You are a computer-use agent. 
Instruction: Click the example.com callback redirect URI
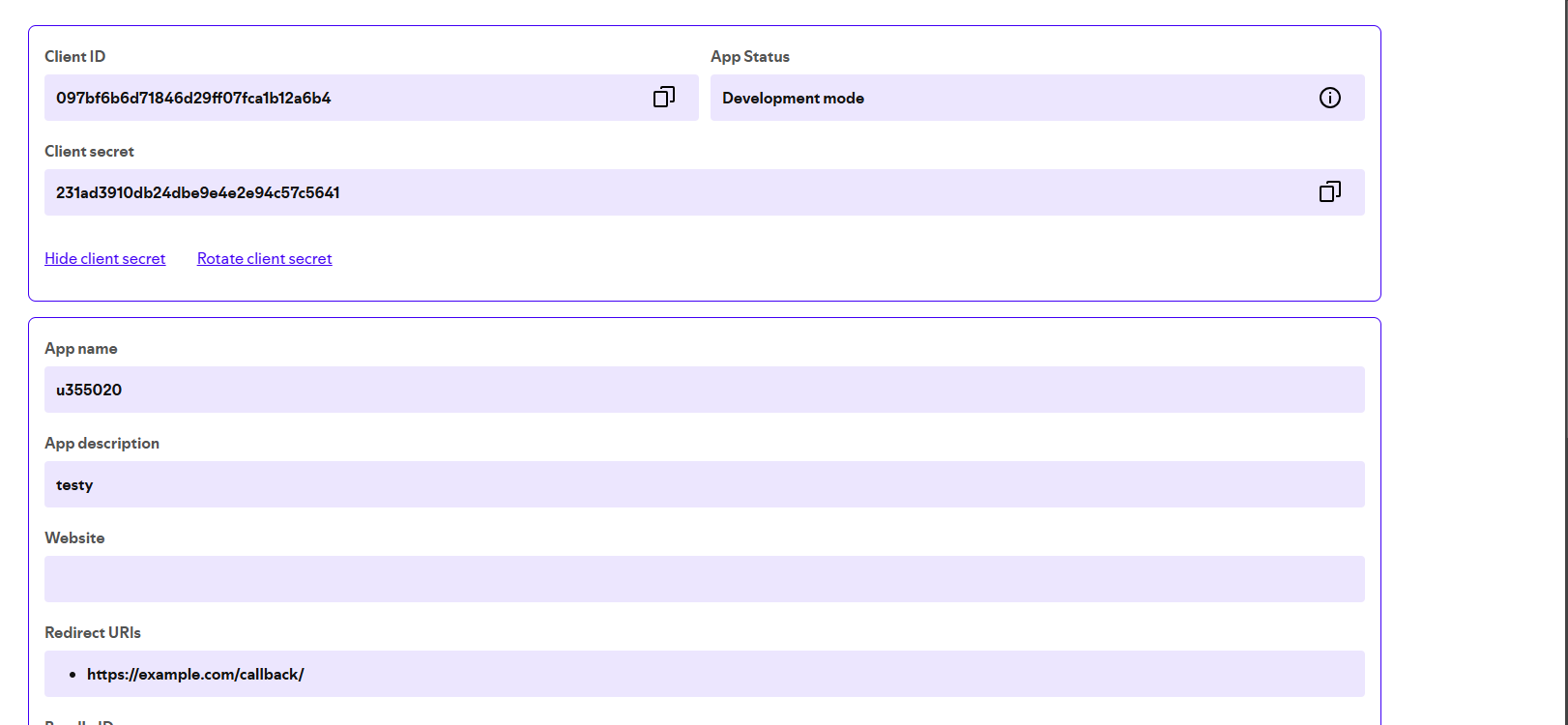pos(195,674)
